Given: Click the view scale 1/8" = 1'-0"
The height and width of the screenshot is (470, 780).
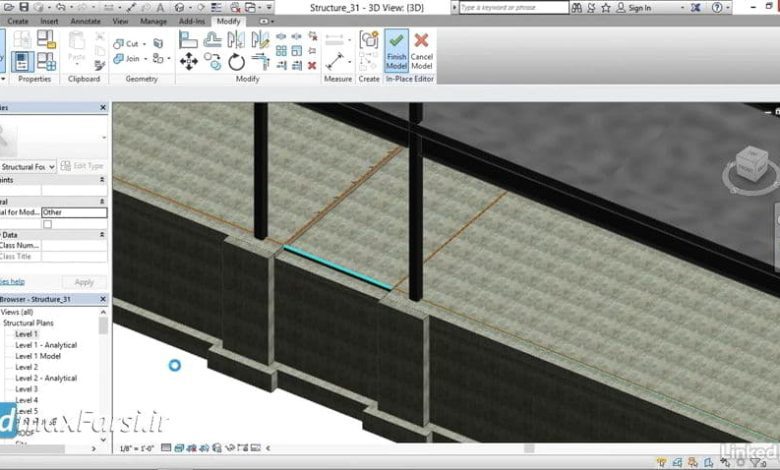Looking at the screenshot, I should pyautogui.click(x=137, y=448).
